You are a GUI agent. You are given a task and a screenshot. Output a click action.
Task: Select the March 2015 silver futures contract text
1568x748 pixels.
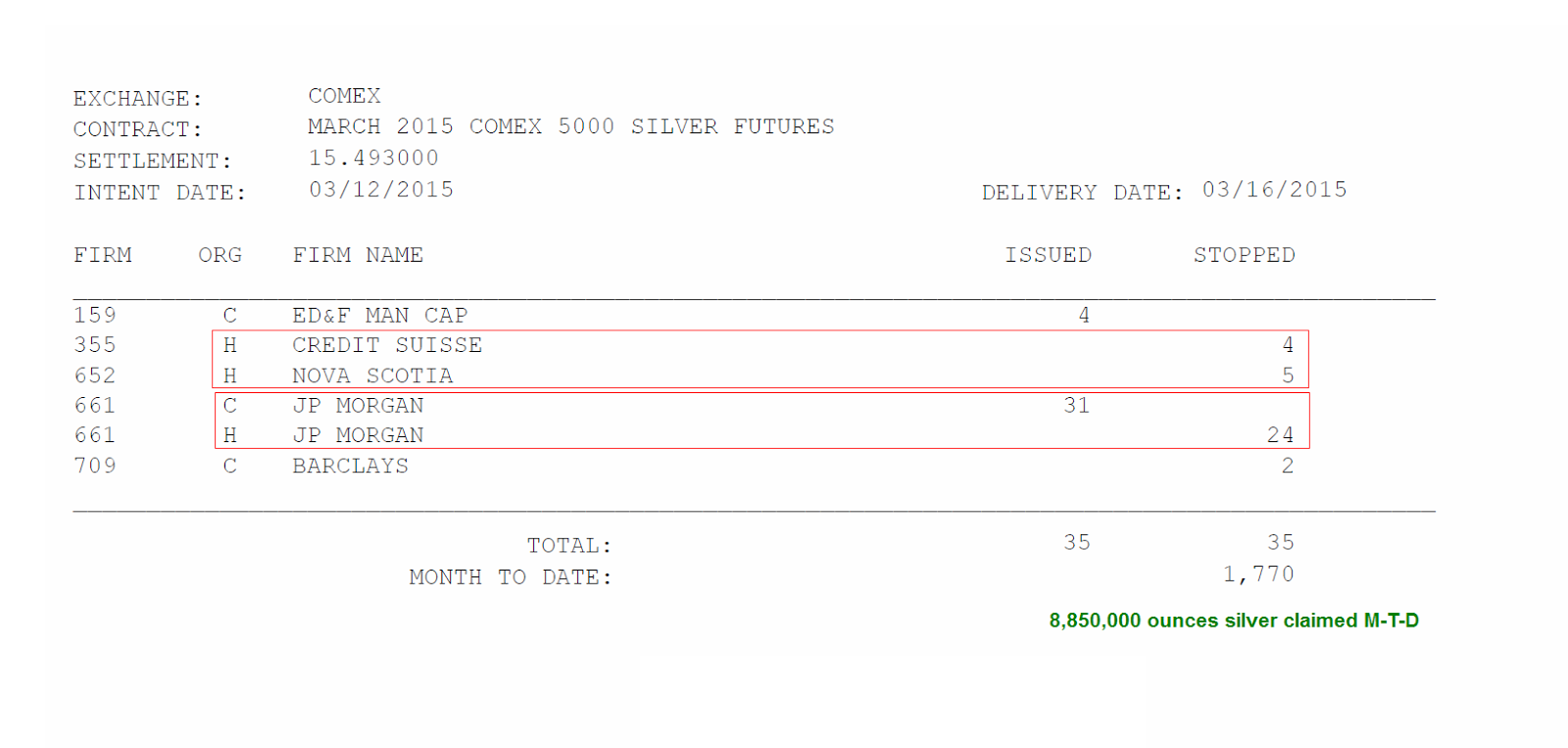(x=570, y=126)
